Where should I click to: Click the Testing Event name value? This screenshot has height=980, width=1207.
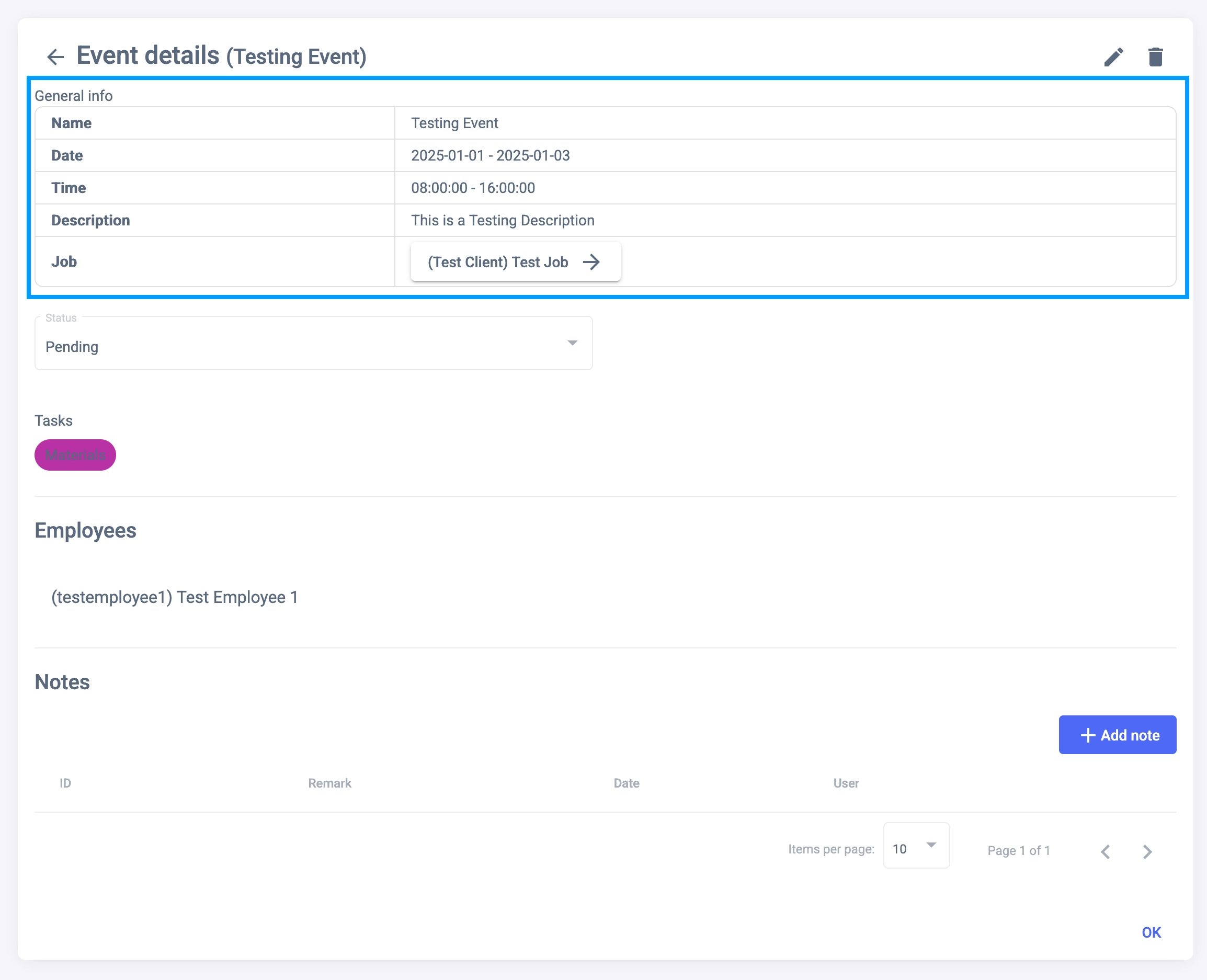(x=454, y=123)
